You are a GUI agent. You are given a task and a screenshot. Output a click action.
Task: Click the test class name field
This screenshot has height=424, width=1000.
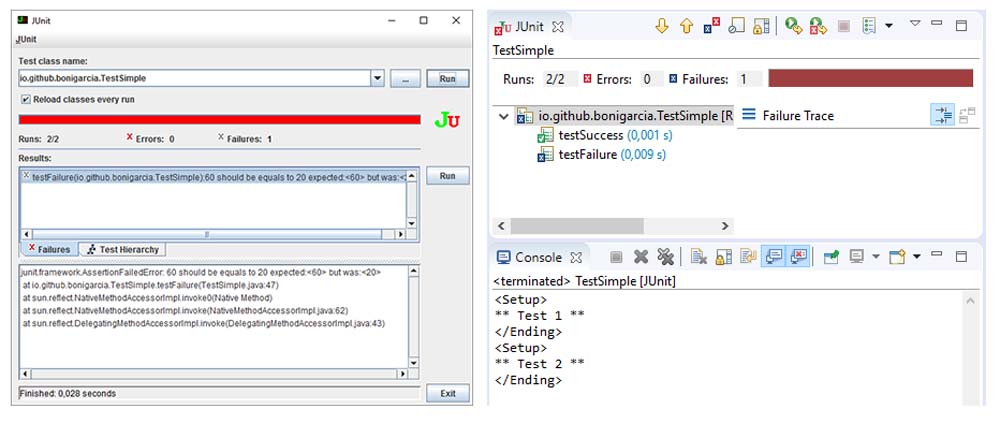coord(194,78)
